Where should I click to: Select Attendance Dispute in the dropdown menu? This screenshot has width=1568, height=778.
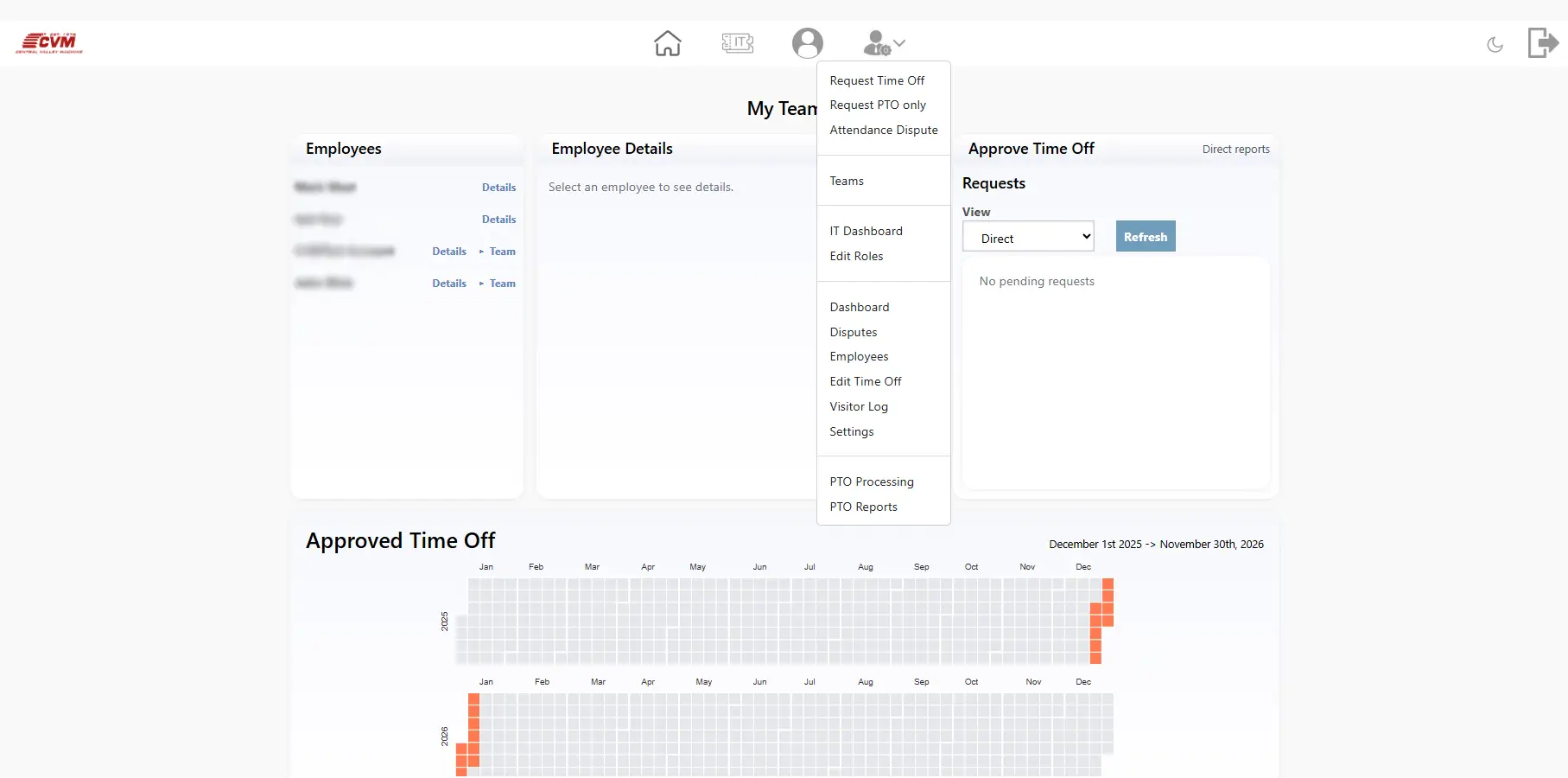pos(883,130)
